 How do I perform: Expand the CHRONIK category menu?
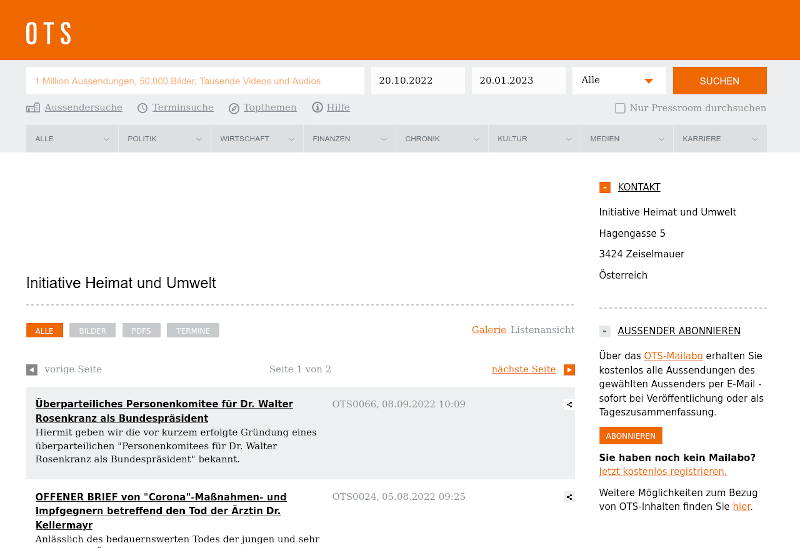point(442,139)
